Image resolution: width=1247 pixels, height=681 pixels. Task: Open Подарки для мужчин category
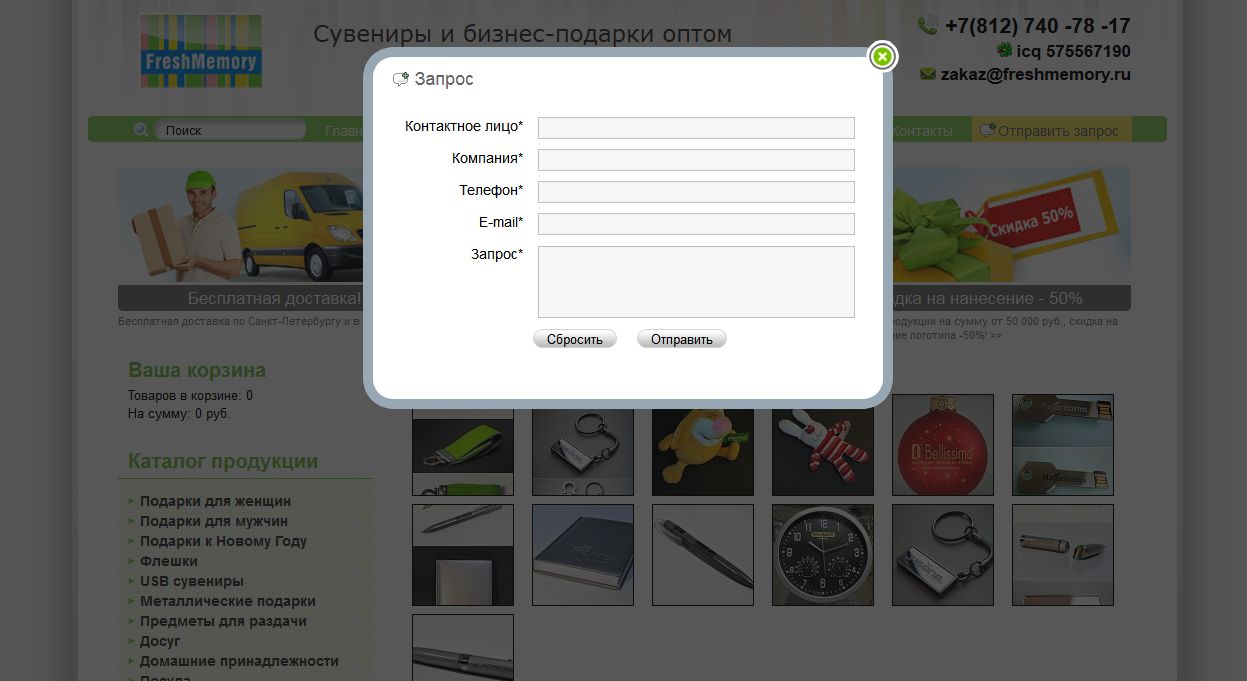pos(214,521)
